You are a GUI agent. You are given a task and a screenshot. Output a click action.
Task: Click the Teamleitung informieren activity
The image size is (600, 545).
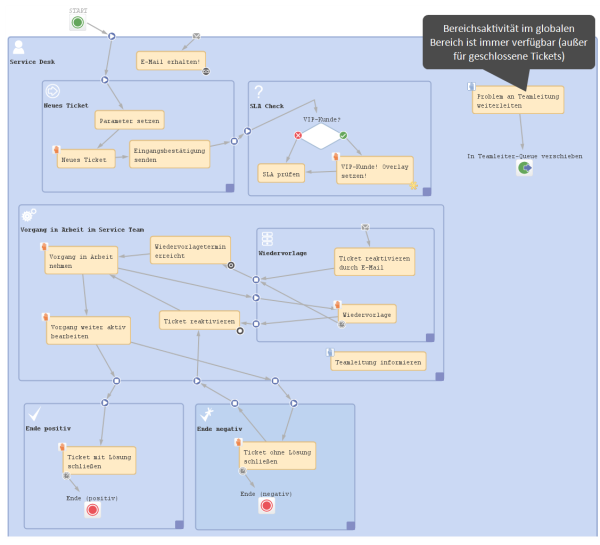point(378,362)
